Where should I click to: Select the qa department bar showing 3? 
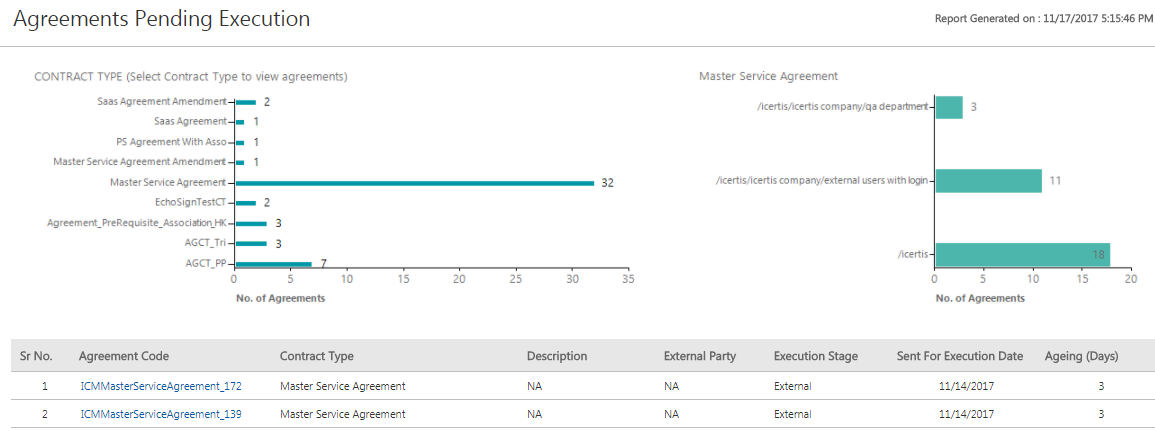point(949,107)
